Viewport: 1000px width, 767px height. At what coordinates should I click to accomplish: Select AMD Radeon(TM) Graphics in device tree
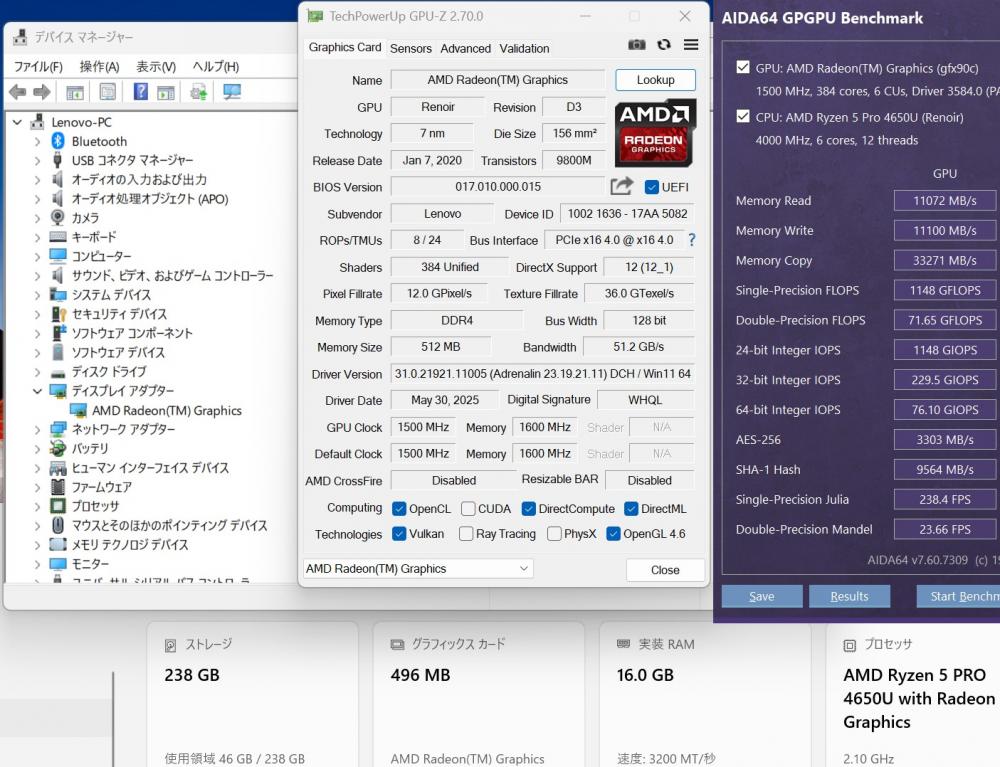point(166,411)
